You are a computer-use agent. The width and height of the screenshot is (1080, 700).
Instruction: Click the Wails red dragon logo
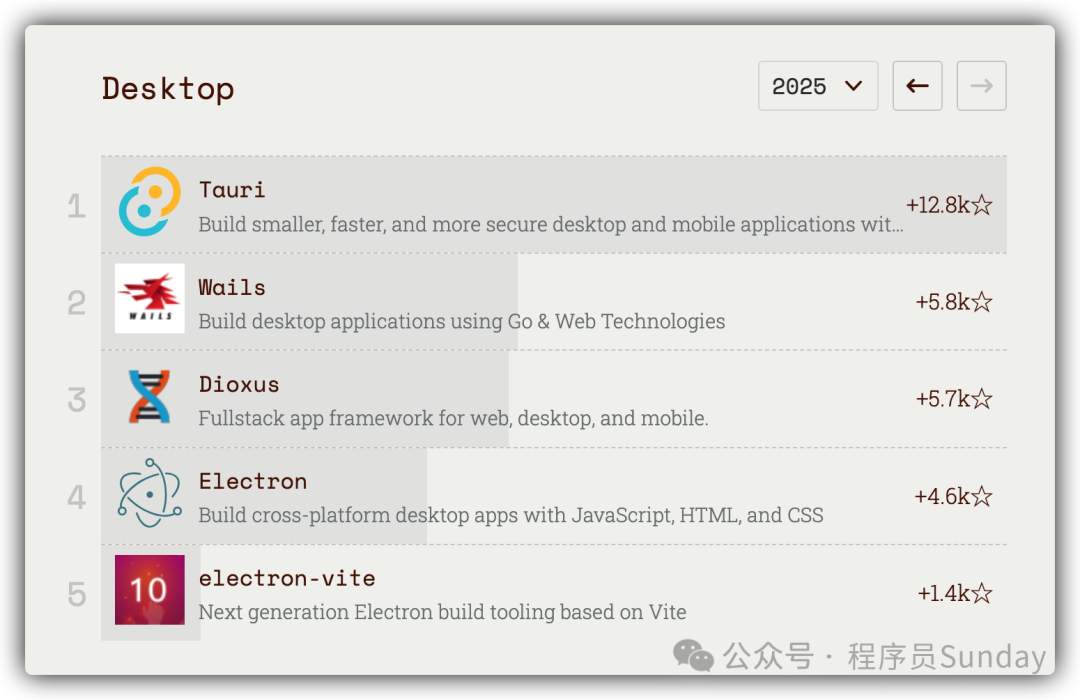pyautogui.click(x=150, y=298)
